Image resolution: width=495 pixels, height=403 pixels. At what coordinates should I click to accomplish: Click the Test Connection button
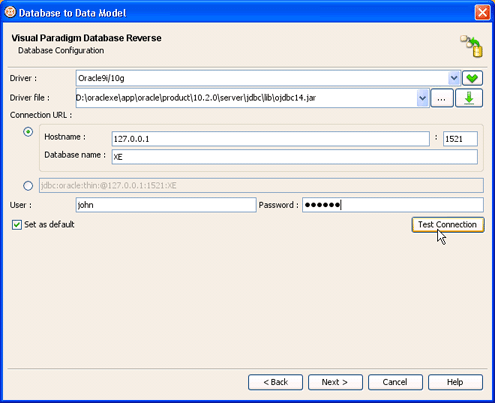448,225
